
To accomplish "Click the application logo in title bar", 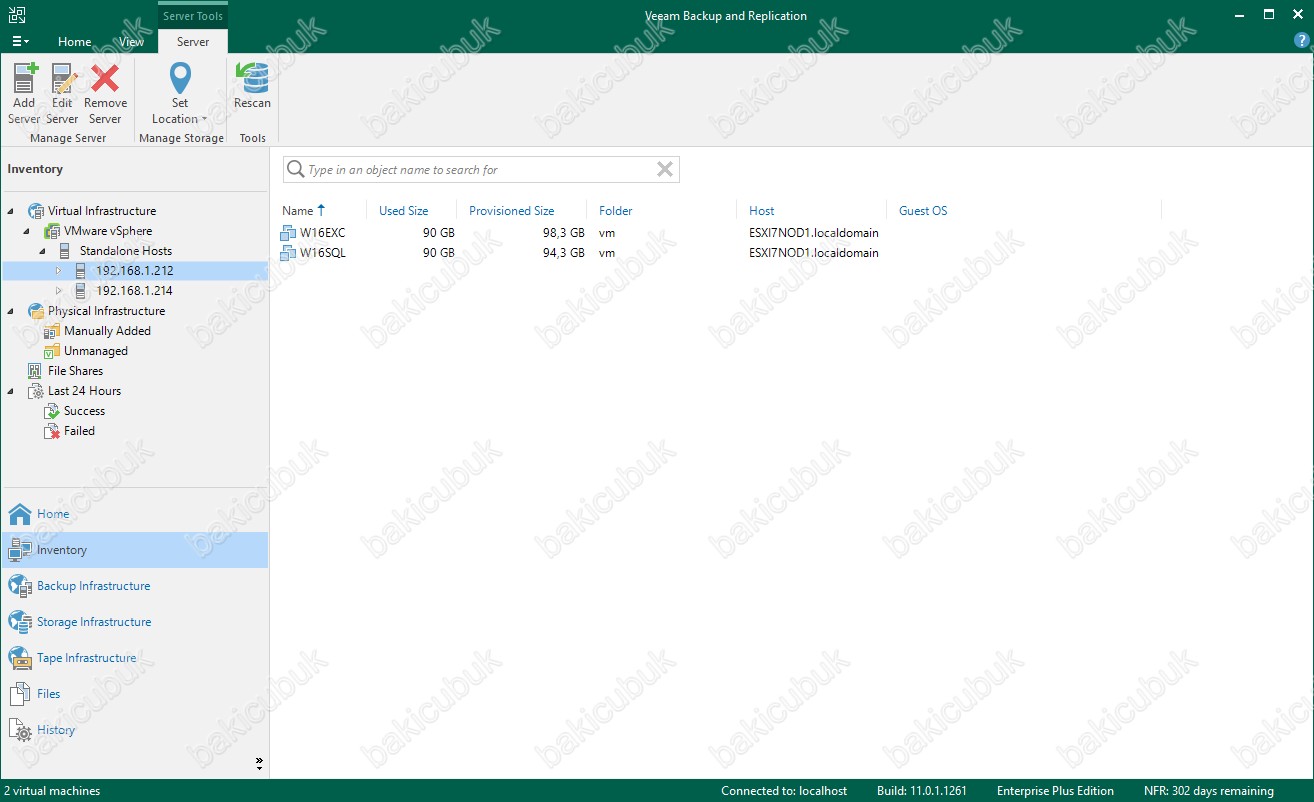I will [x=17, y=14].
